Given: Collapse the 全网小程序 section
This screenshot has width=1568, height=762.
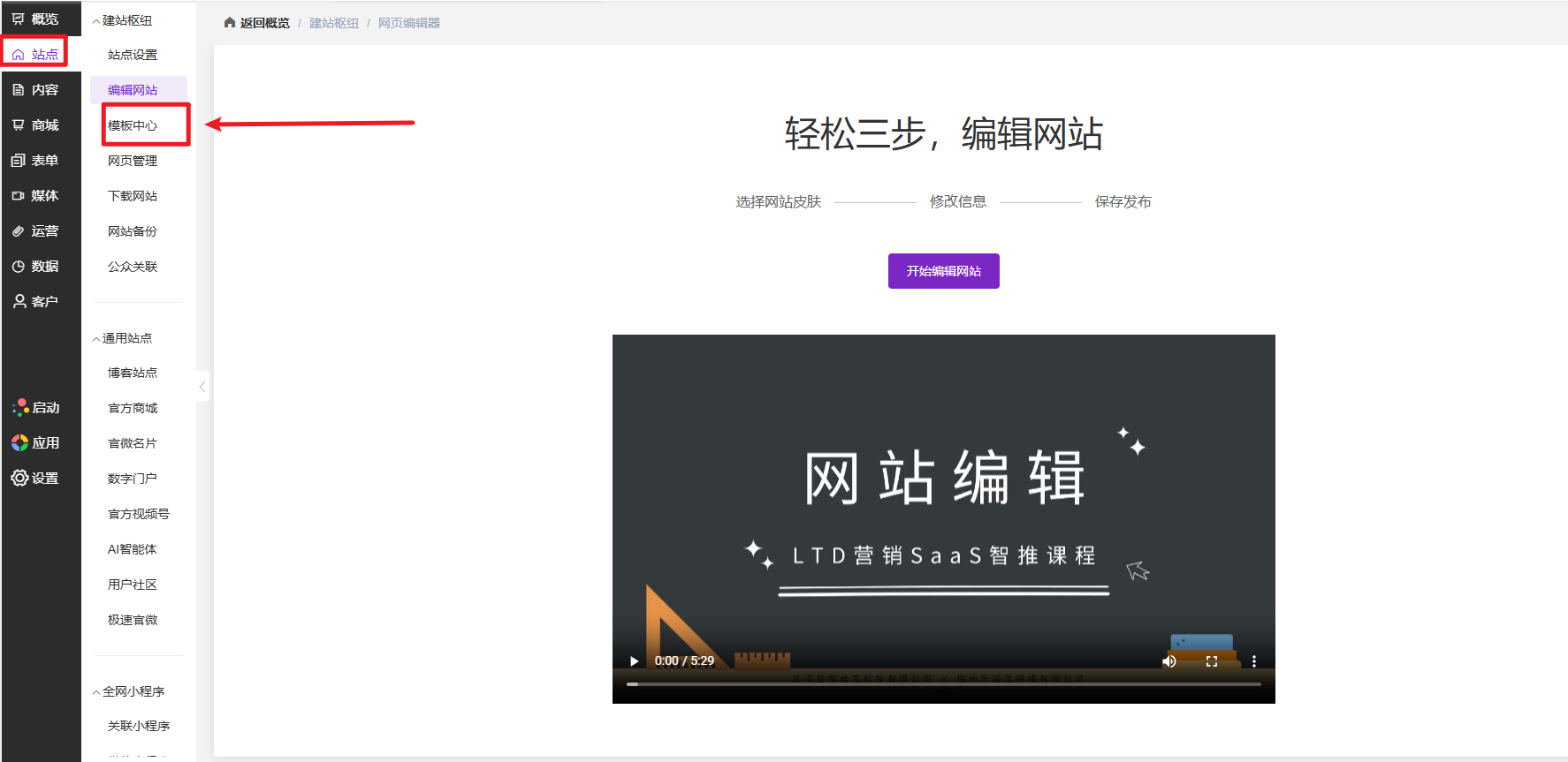Looking at the screenshot, I should click(x=97, y=692).
